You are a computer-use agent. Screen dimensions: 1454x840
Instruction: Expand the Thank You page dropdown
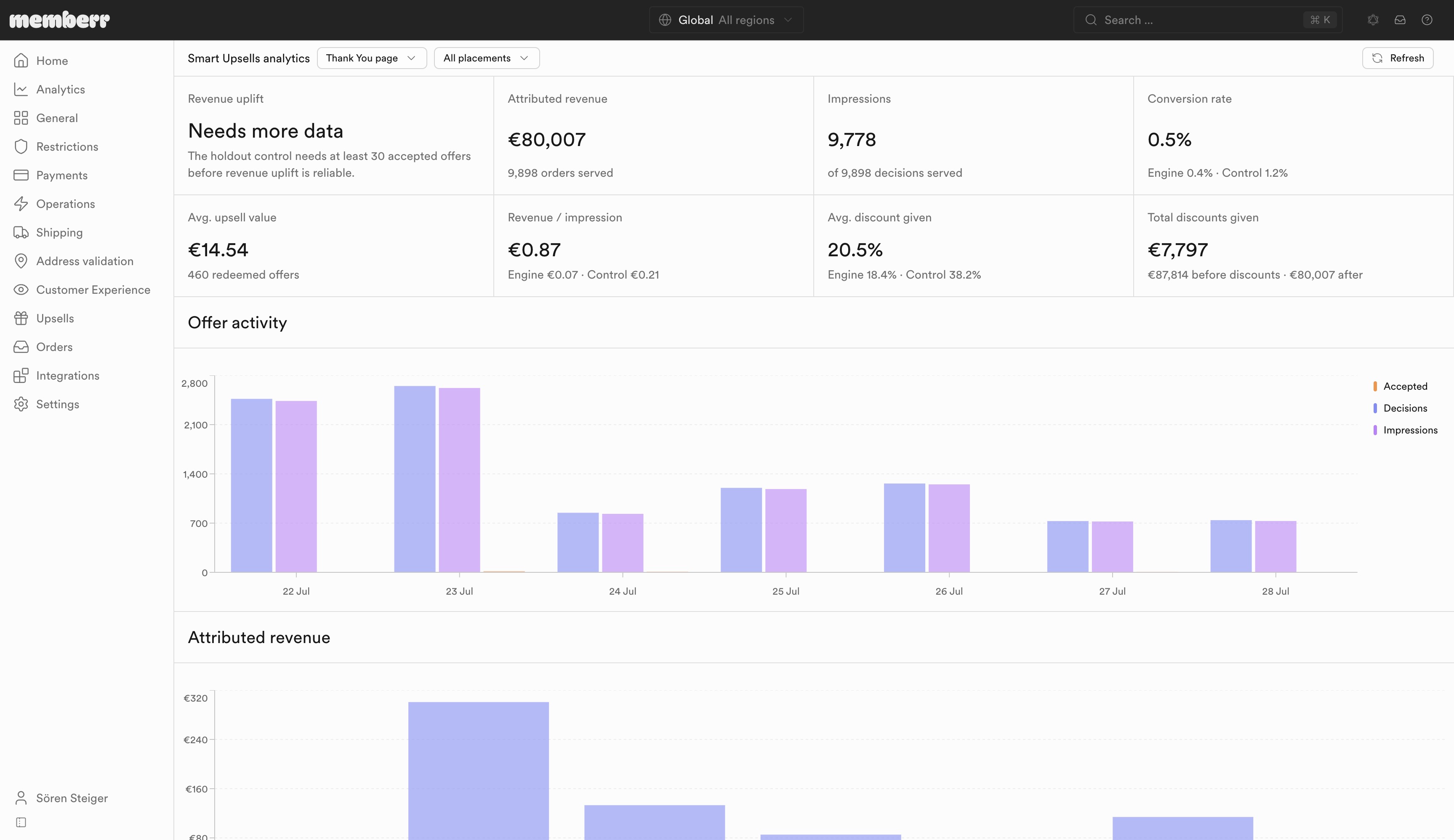[x=372, y=58]
